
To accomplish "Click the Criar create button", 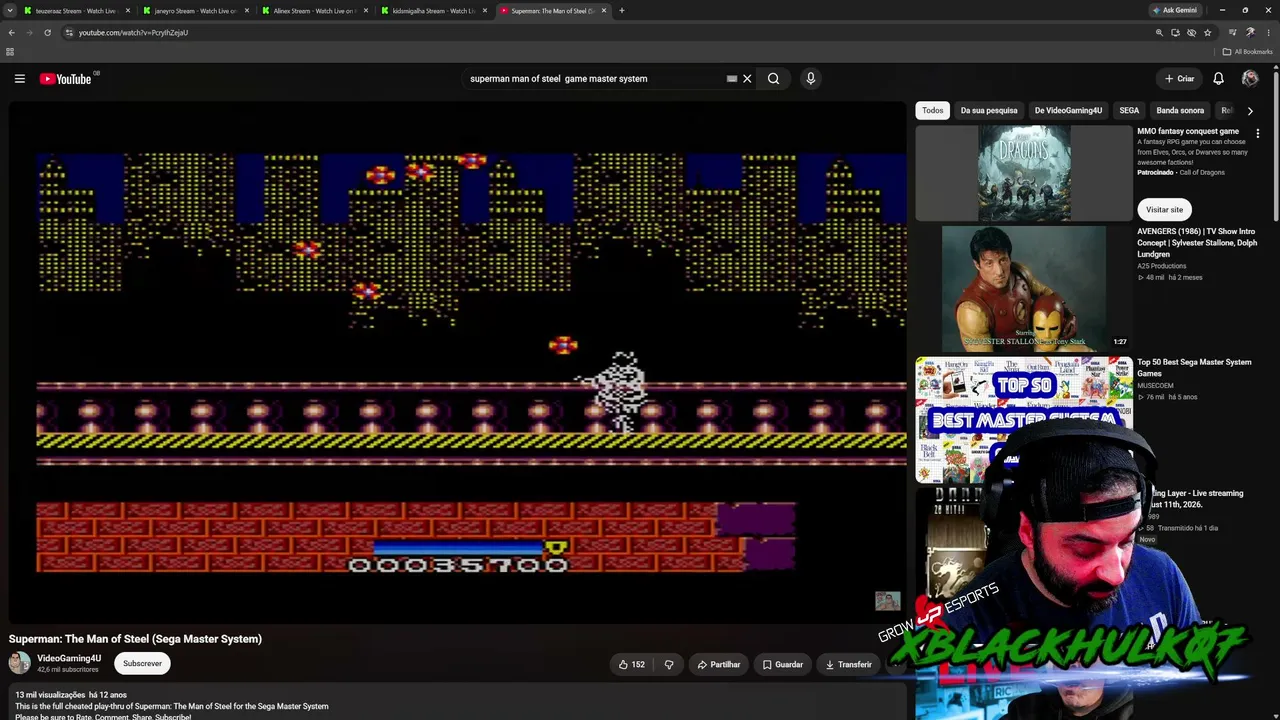I will pyautogui.click(x=1179, y=79).
